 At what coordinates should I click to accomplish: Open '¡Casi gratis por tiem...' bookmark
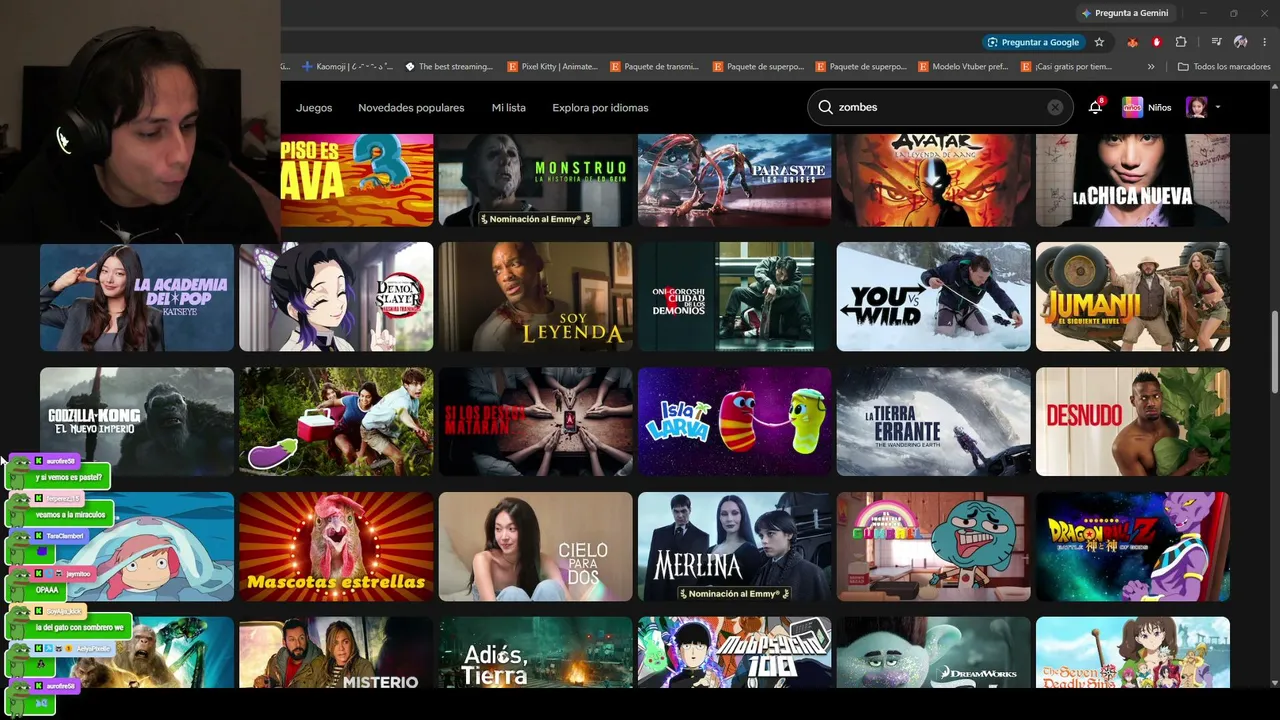coord(1066,67)
